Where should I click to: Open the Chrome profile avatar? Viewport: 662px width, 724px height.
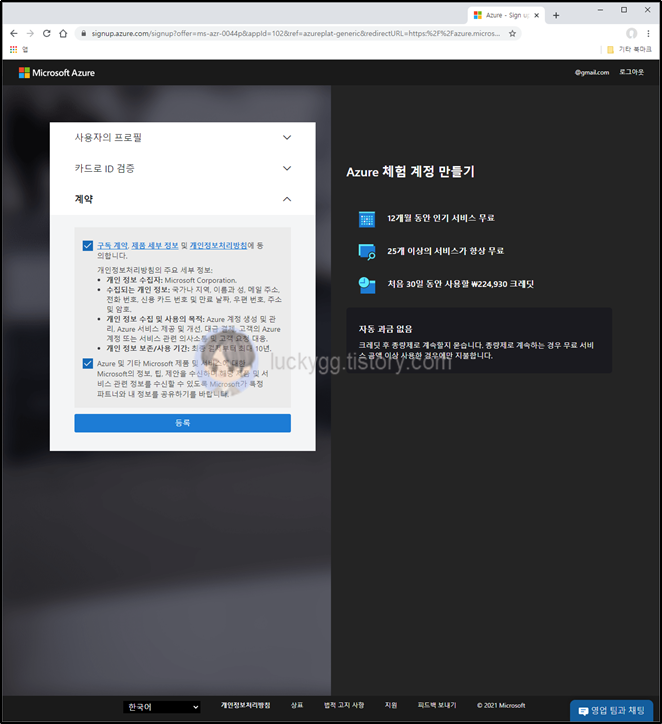[631, 33]
